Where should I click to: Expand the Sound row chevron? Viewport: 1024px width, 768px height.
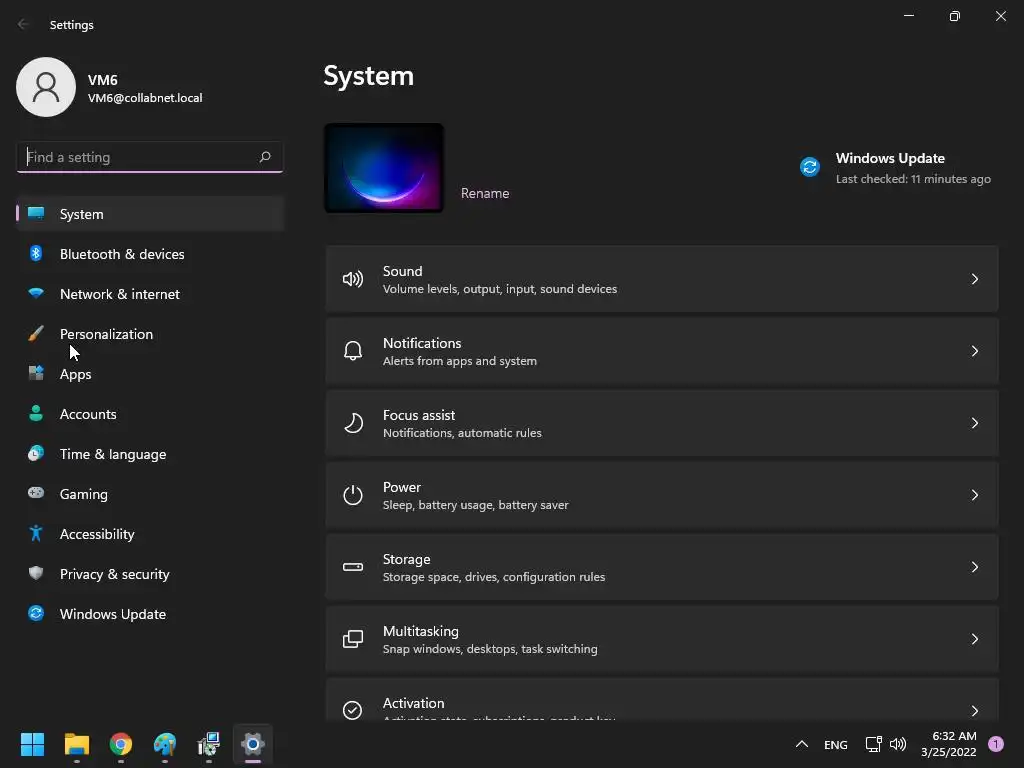pos(974,280)
